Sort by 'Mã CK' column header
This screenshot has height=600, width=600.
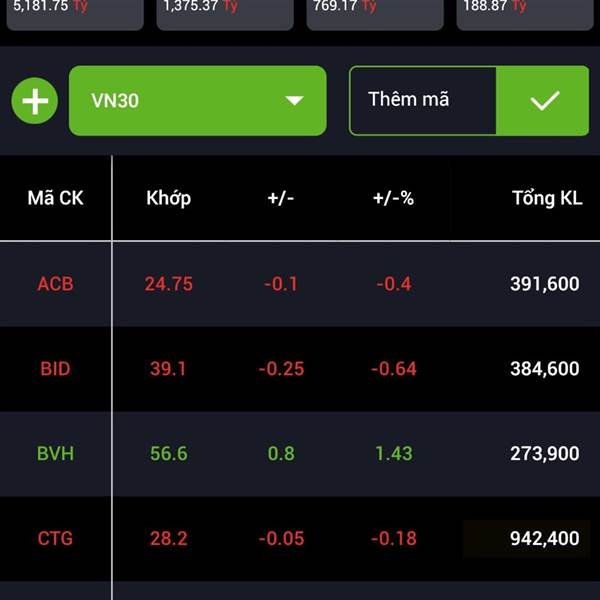point(55,198)
